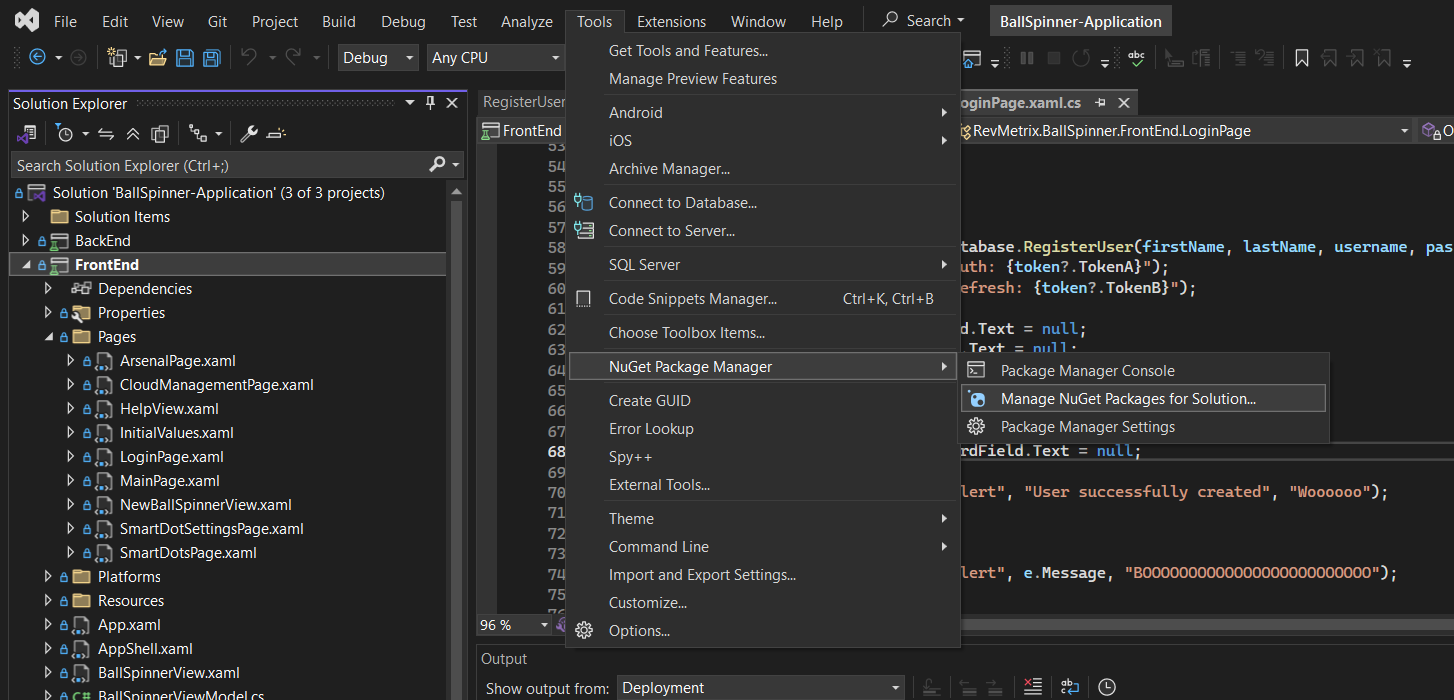
Task: Expand the Solution Items folder
Action: 27,217
